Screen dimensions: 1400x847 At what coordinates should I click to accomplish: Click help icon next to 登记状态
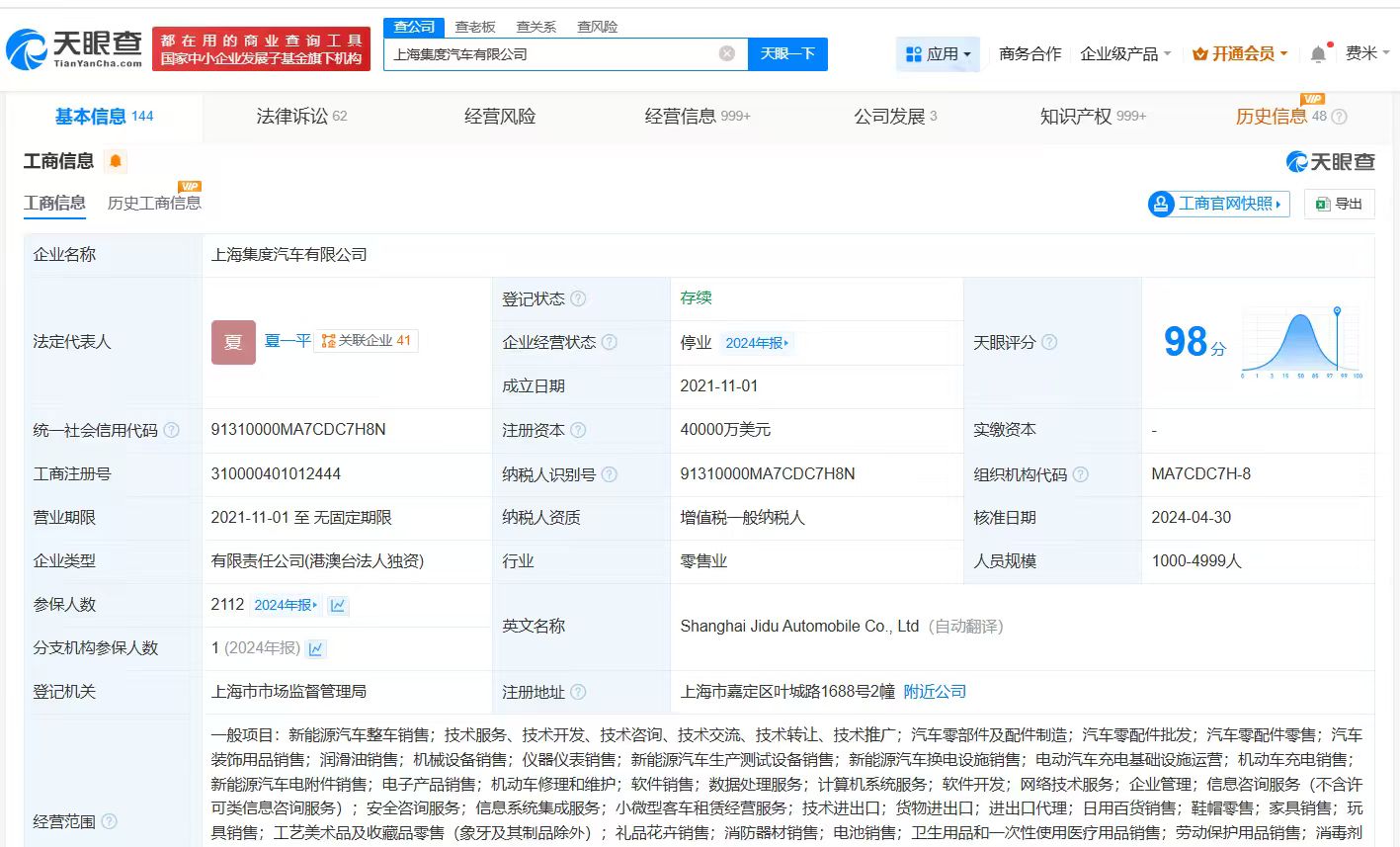[x=578, y=298]
